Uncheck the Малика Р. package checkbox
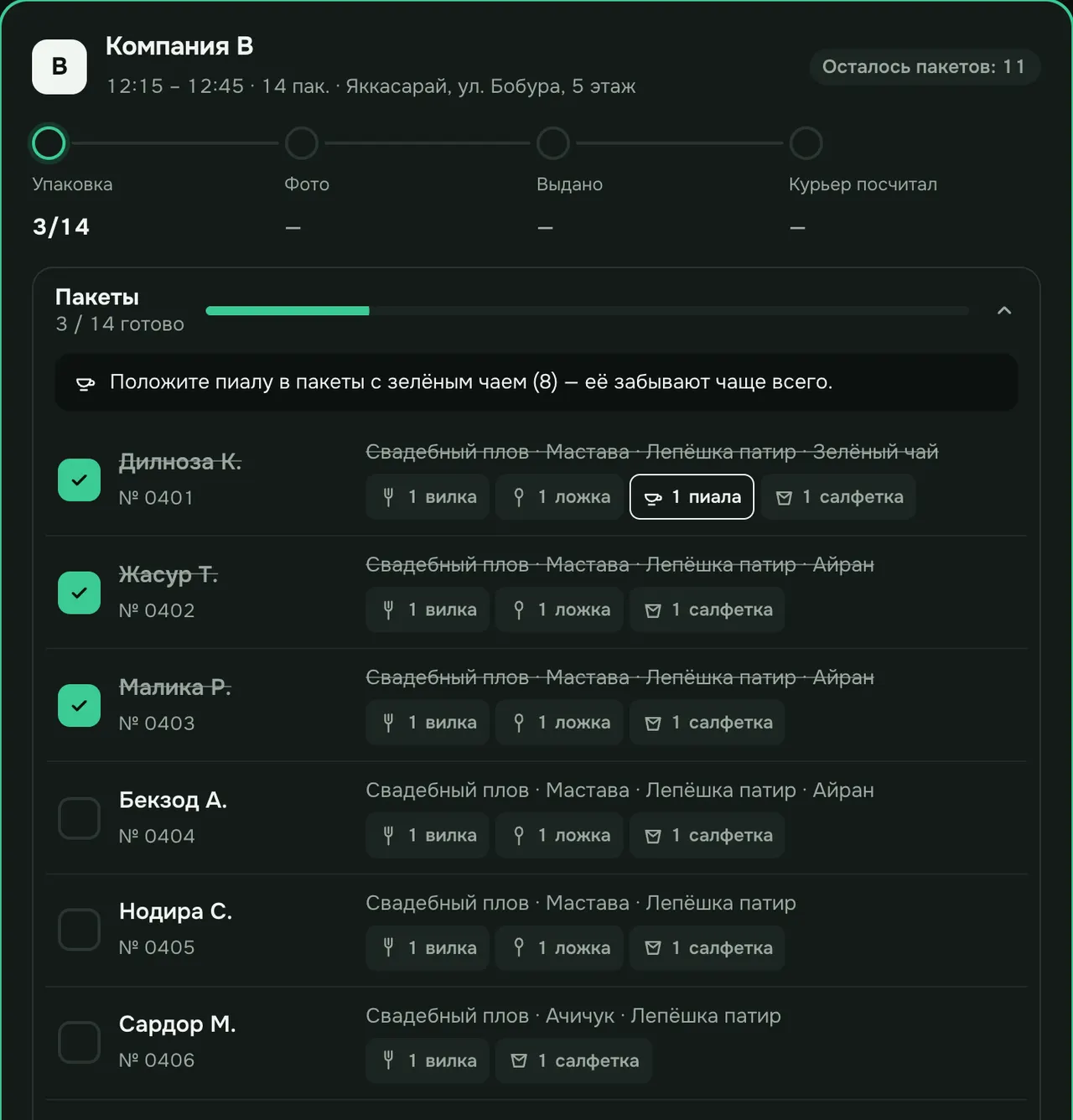The image size is (1073, 1120). [79, 706]
